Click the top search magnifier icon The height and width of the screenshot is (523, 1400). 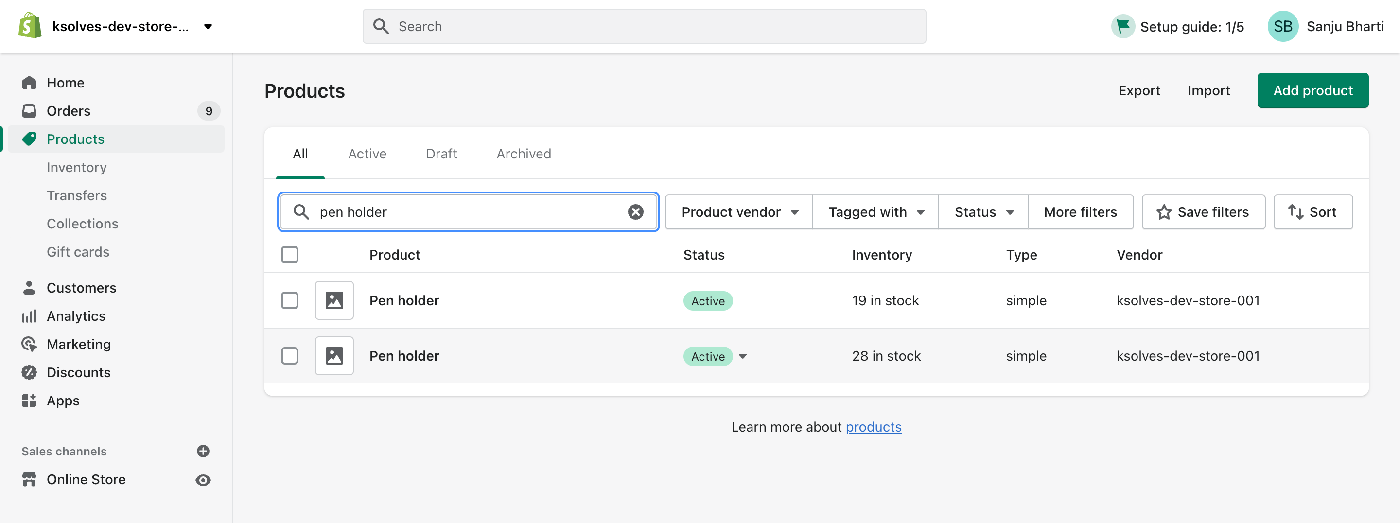(381, 27)
